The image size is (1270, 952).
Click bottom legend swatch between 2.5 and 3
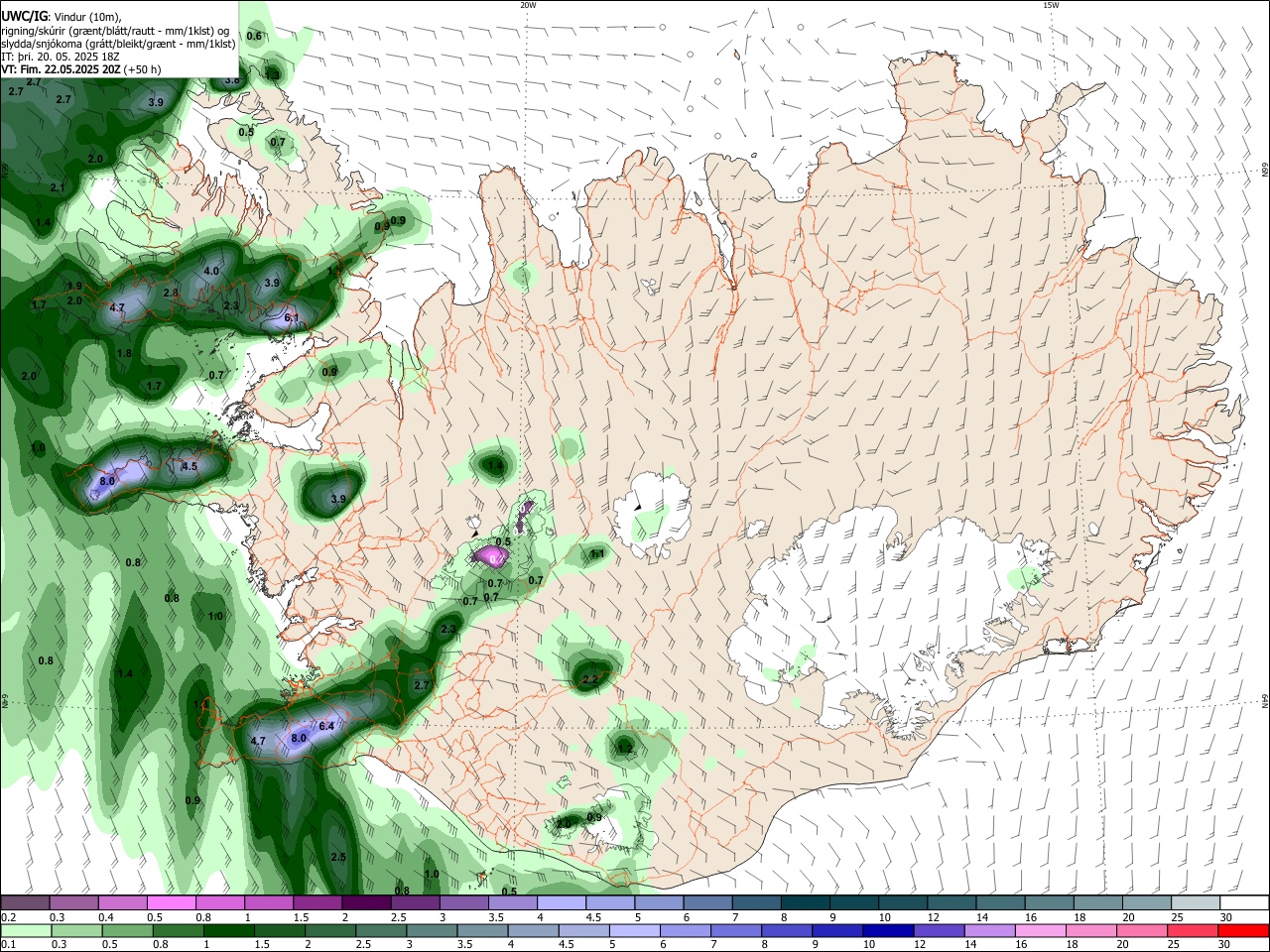pos(380,930)
